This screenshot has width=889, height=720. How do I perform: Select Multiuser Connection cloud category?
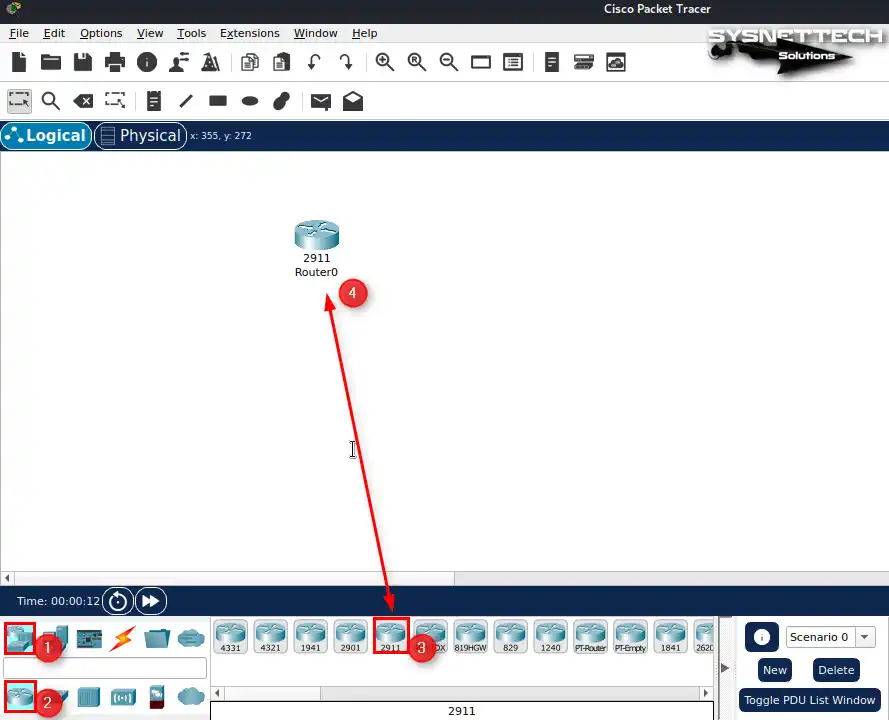pyautogui.click(x=191, y=638)
